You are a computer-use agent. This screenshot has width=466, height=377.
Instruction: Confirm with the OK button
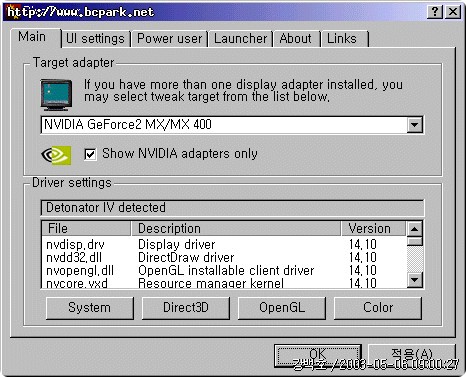318,356
